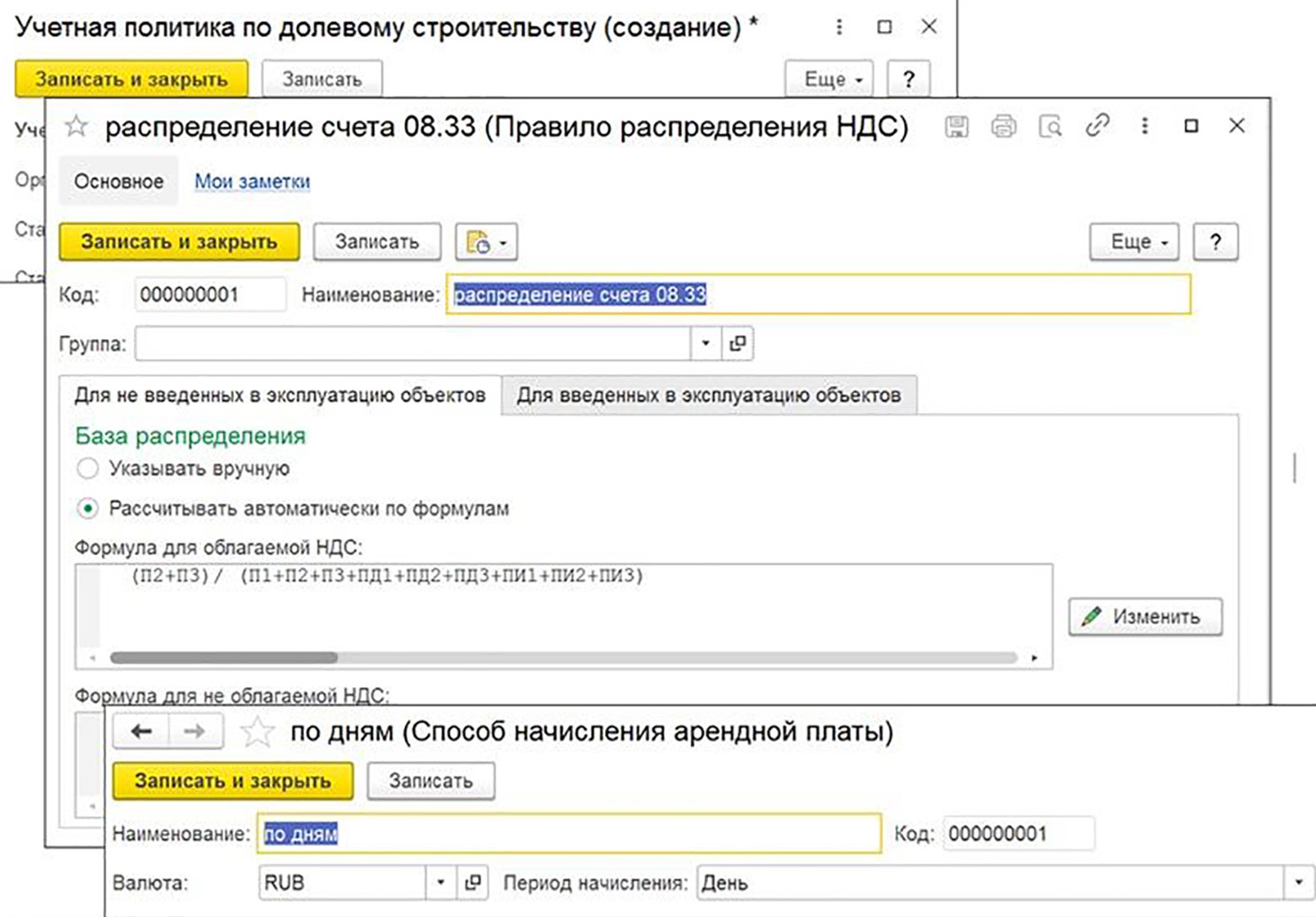This screenshot has width=1316, height=917.
Task: Click left arrow of formula scrollbar
Action: click(x=92, y=657)
